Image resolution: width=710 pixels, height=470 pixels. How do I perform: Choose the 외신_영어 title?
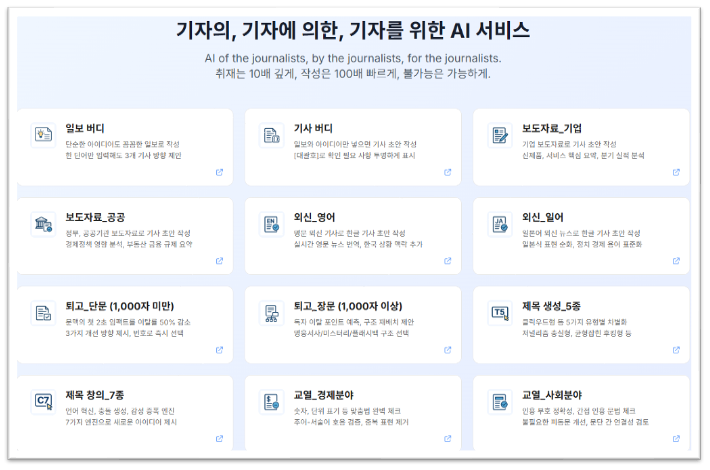click(x=314, y=217)
